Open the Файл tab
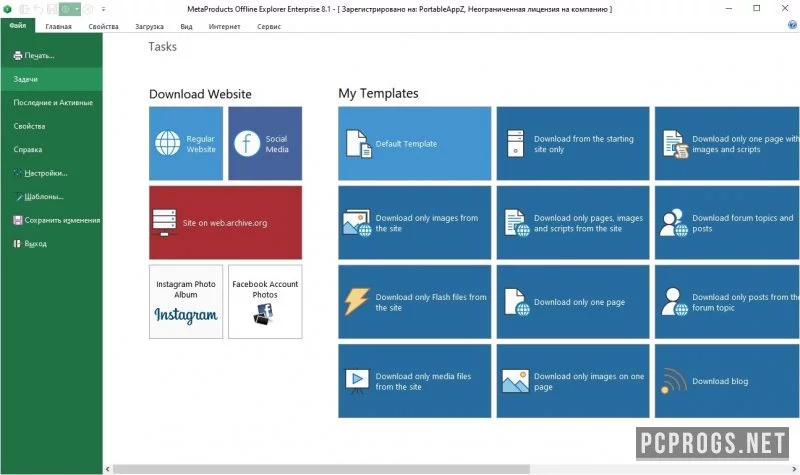 [x=18, y=26]
